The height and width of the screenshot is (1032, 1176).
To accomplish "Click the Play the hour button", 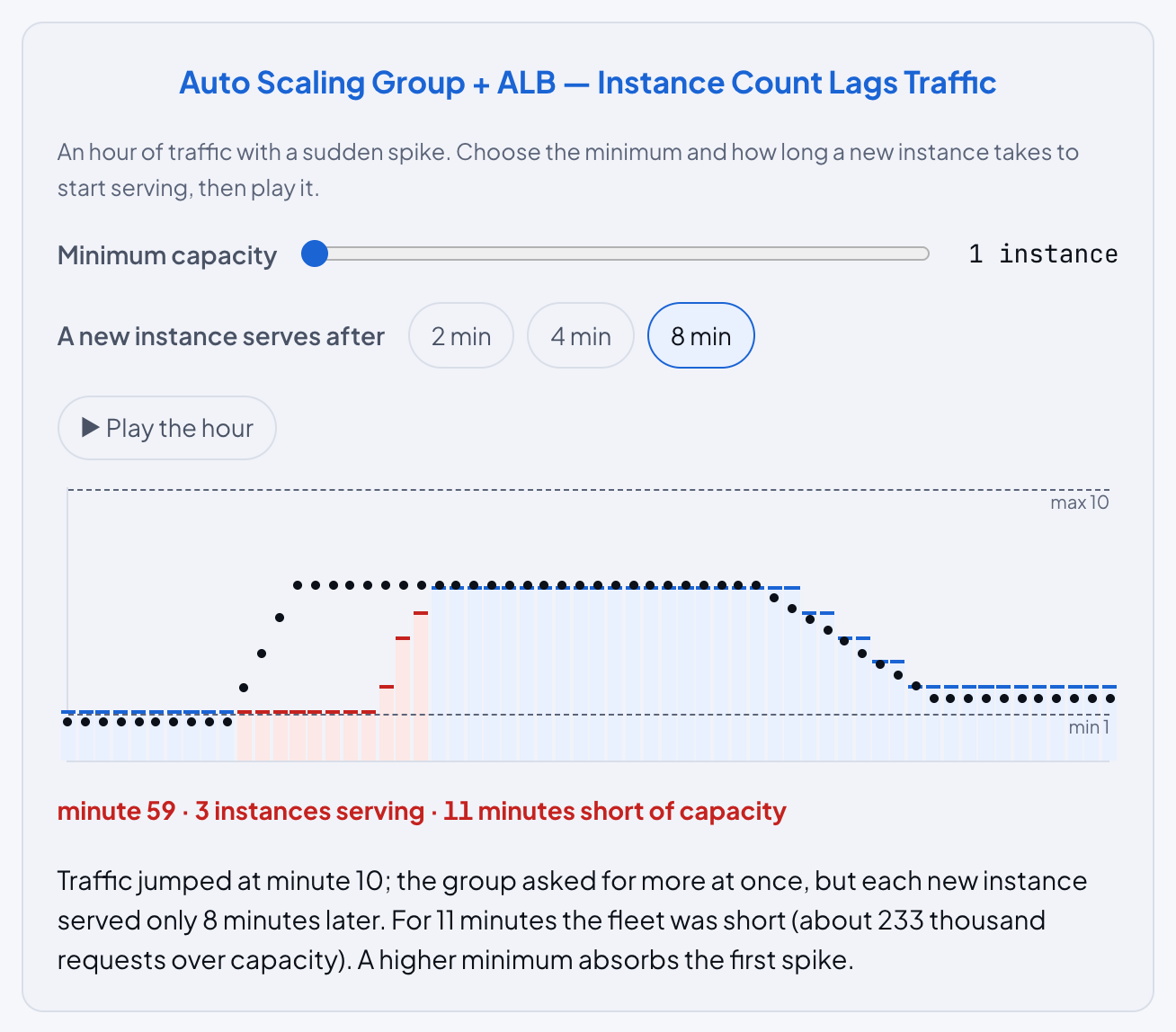I will click(167, 428).
